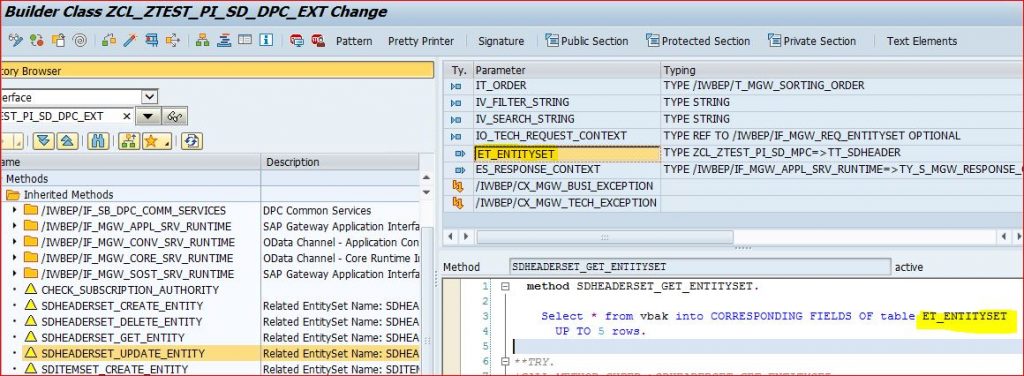Click the Pretty Printer button

(x=421, y=41)
